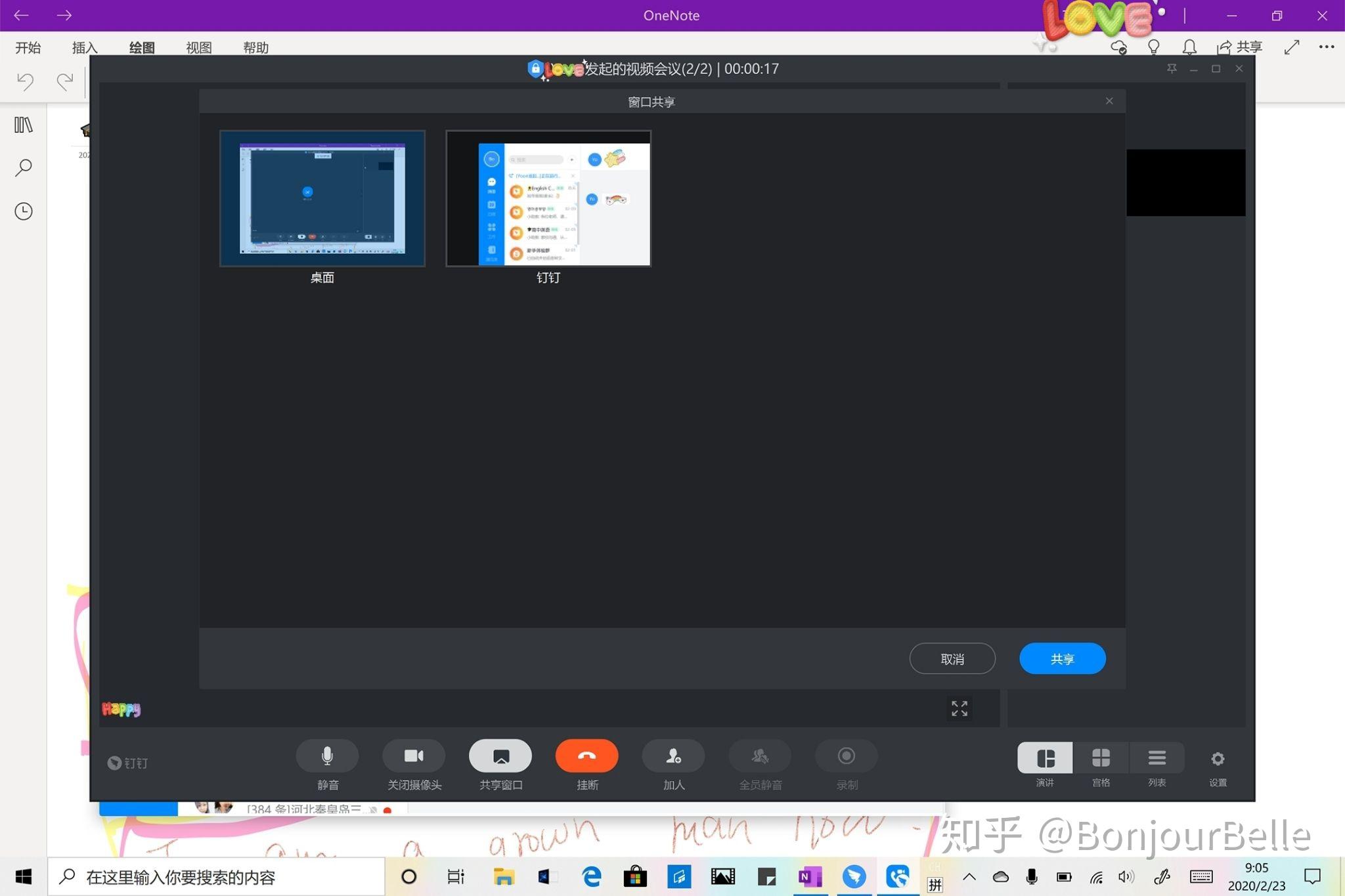1345x896 pixels.
Task: Click the 共享窗口 share window icon
Action: click(500, 756)
